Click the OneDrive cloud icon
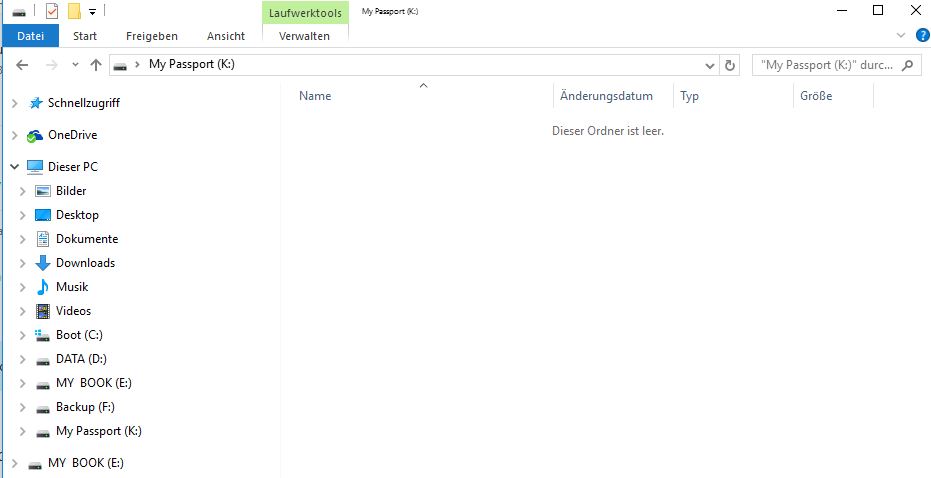Viewport: 931px width, 478px height. click(x=35, y=136)
